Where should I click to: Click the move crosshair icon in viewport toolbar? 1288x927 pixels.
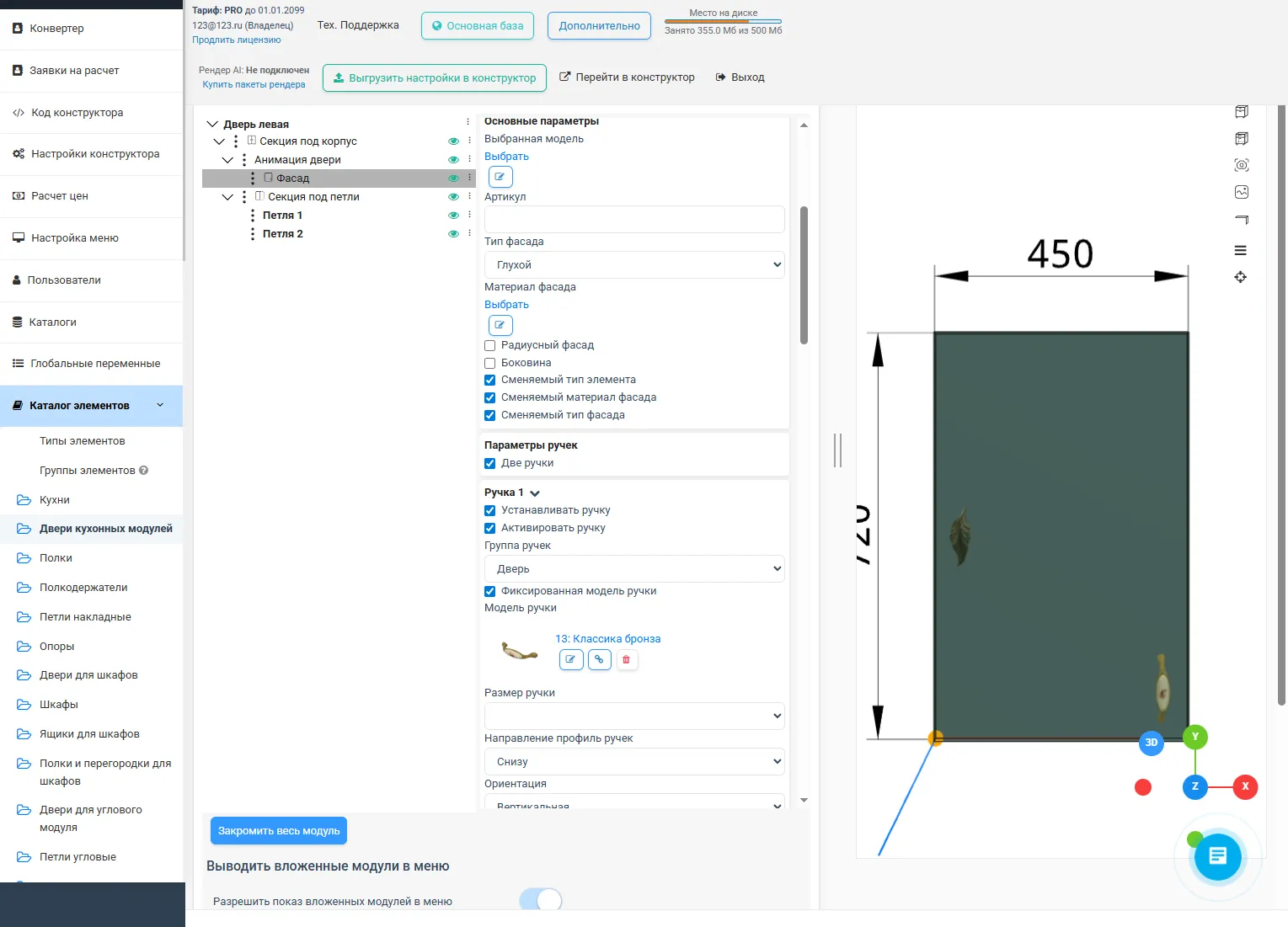(x=1240, y=277)
